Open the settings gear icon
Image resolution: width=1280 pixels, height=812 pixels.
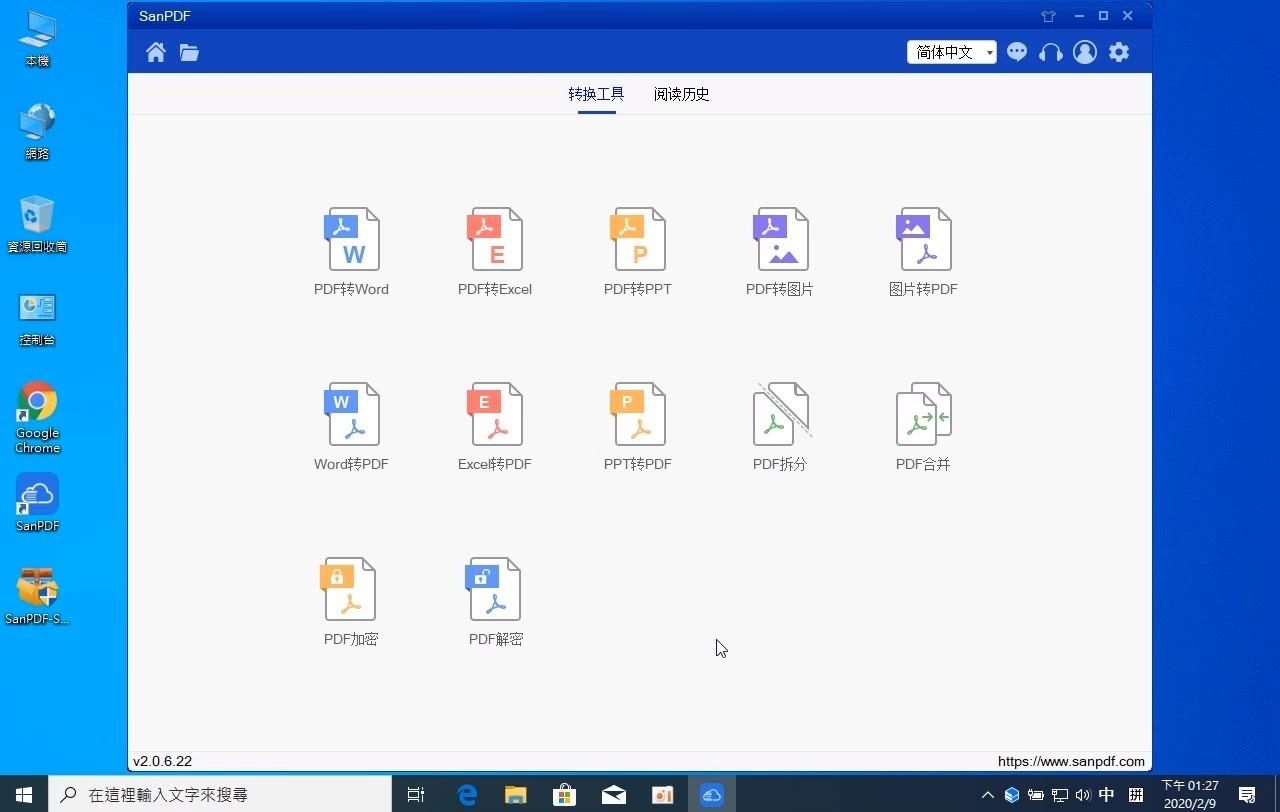pyautogui.click(x=1119, y=52)
